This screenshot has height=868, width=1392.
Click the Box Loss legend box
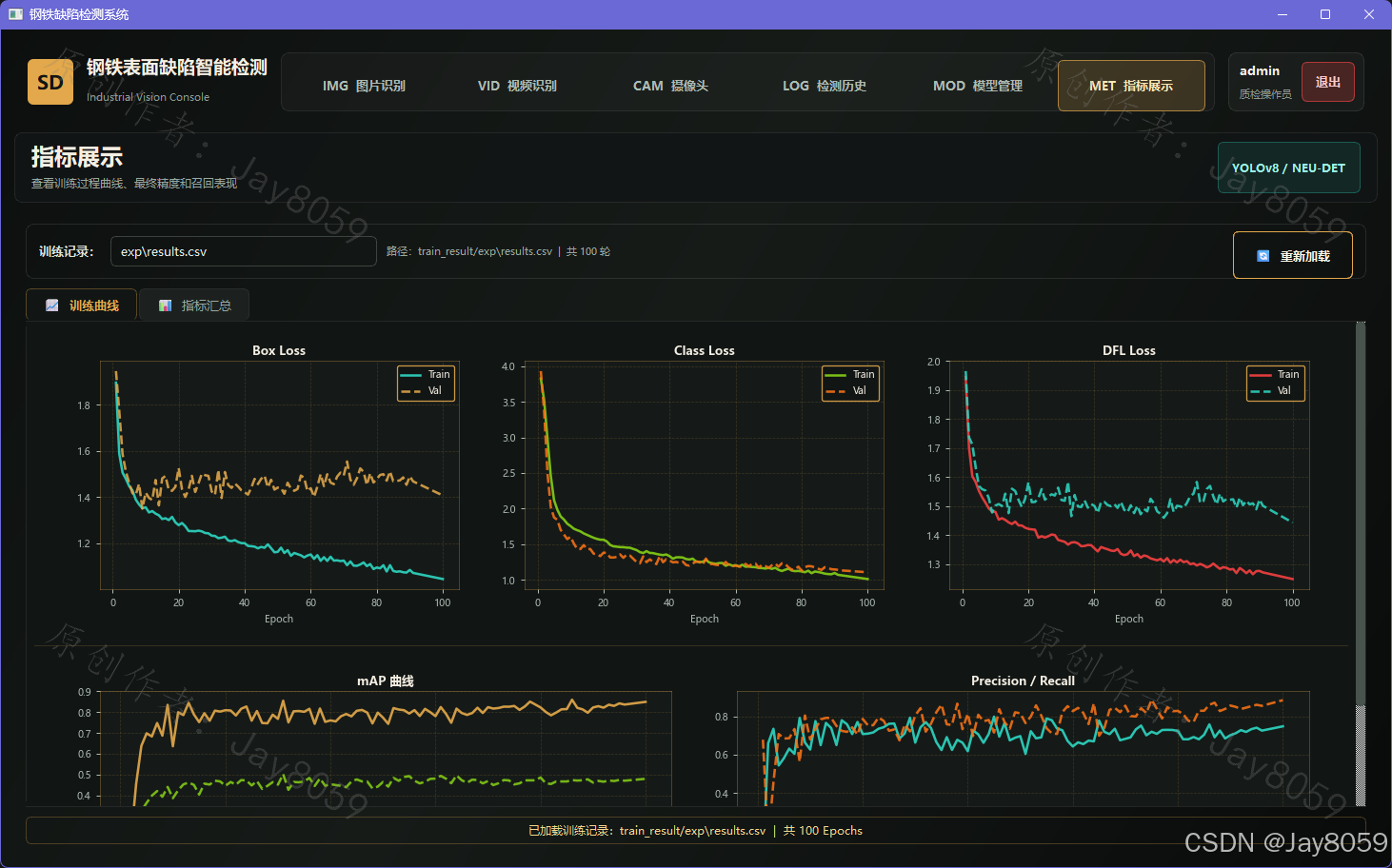tap(427, 383)
